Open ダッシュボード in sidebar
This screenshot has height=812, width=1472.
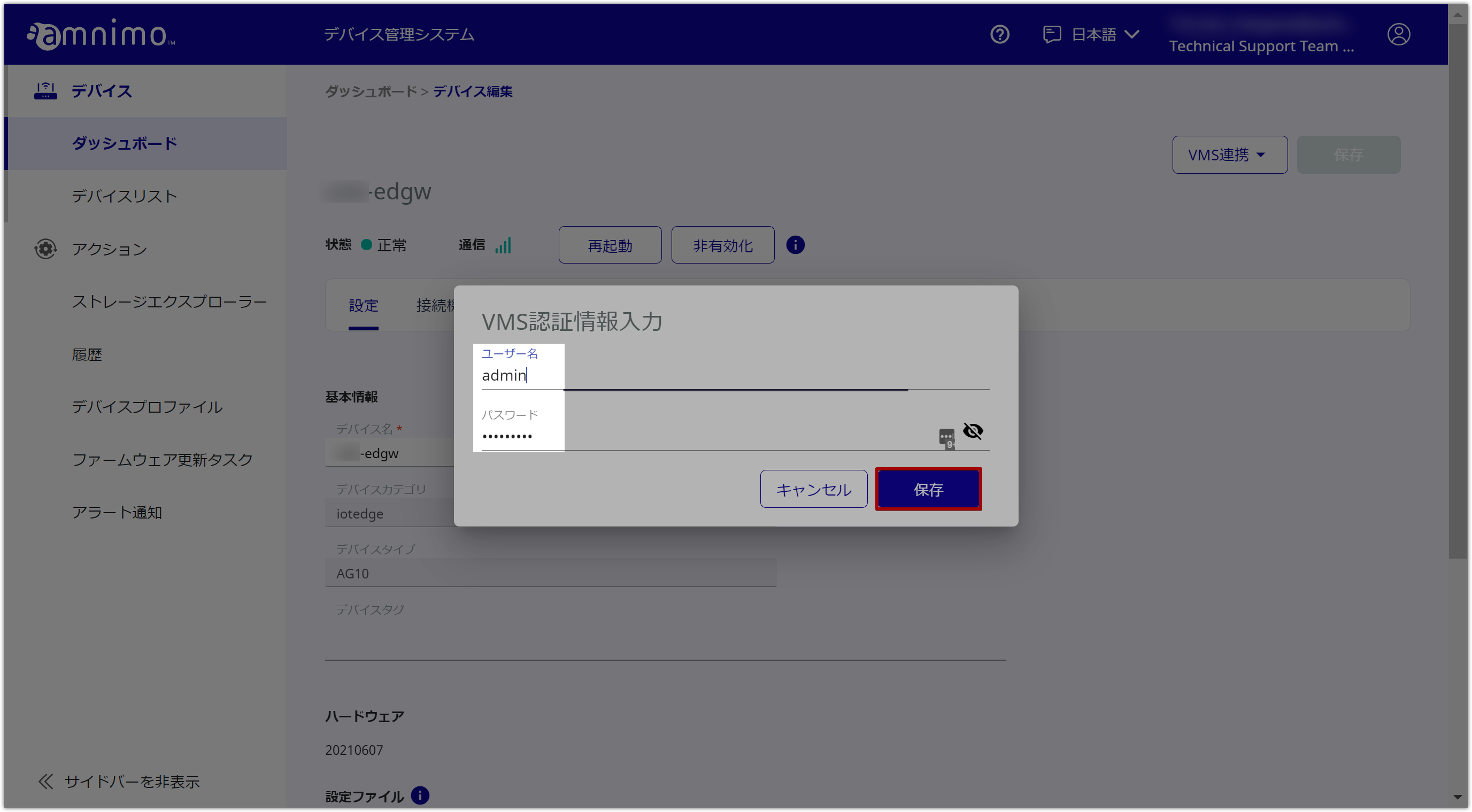click(x=146, y=143)
